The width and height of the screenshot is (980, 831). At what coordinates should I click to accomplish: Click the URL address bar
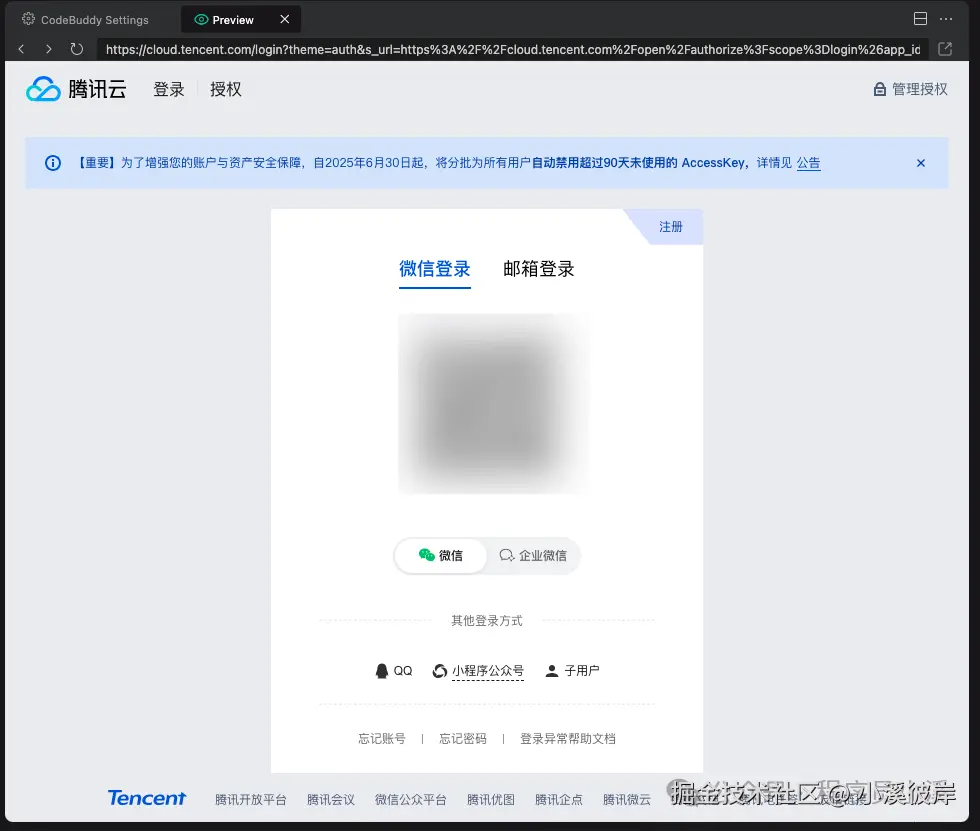(x=512, y=49)
